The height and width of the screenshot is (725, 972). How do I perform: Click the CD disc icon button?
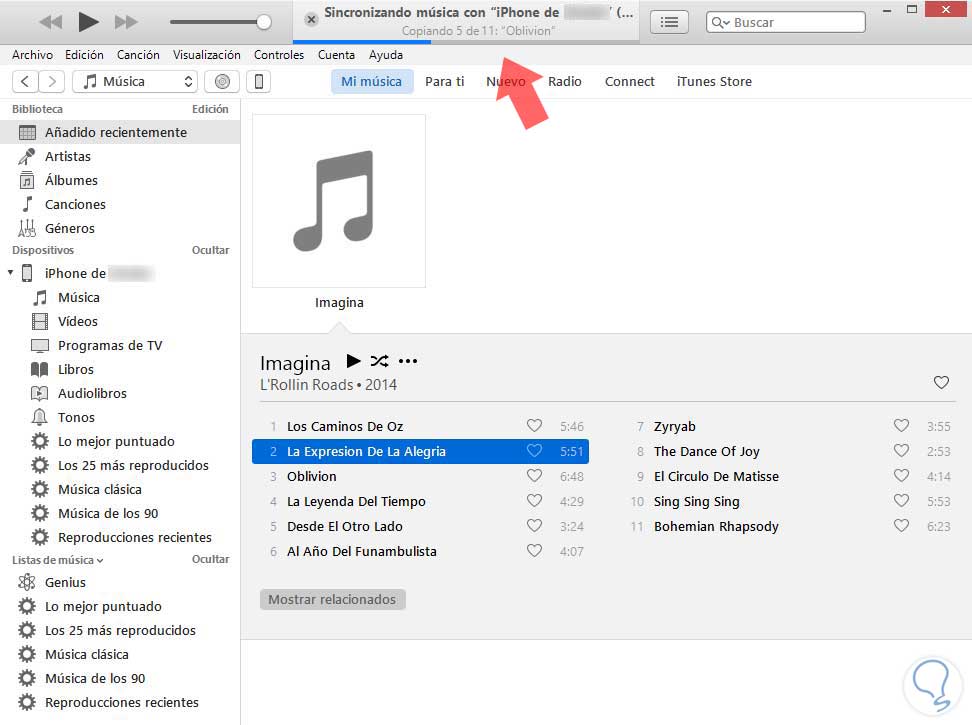tap(222, 81)
